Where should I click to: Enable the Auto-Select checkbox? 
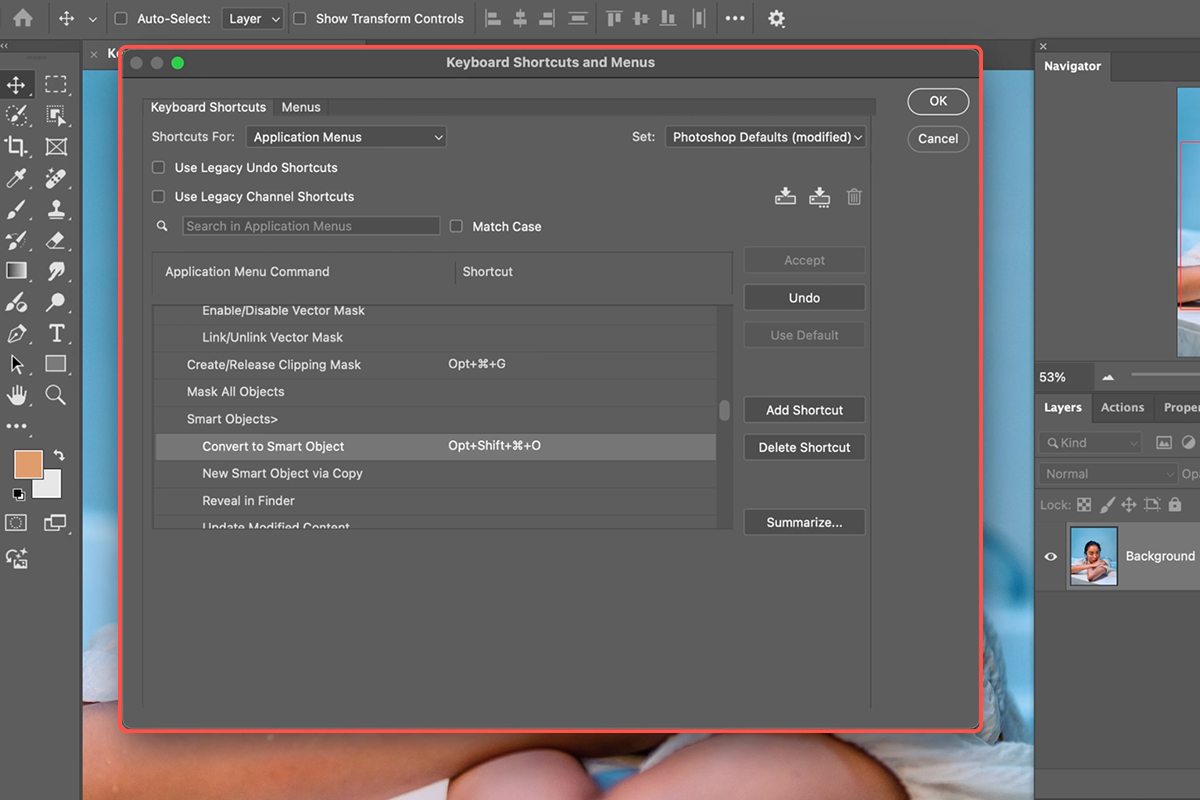[121, 18]
